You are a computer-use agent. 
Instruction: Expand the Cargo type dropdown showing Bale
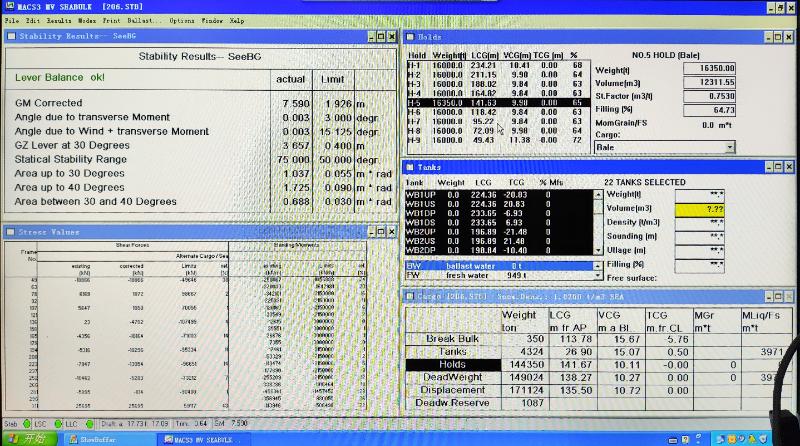coord(729,147)
